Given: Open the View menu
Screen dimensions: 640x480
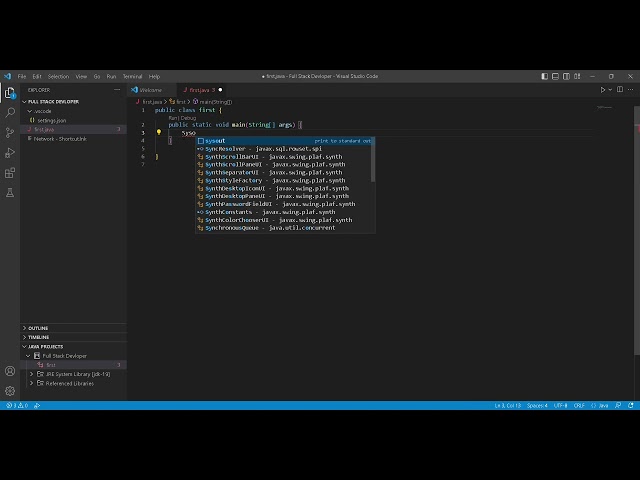Looking at the screenshot, I should [81, 76].
